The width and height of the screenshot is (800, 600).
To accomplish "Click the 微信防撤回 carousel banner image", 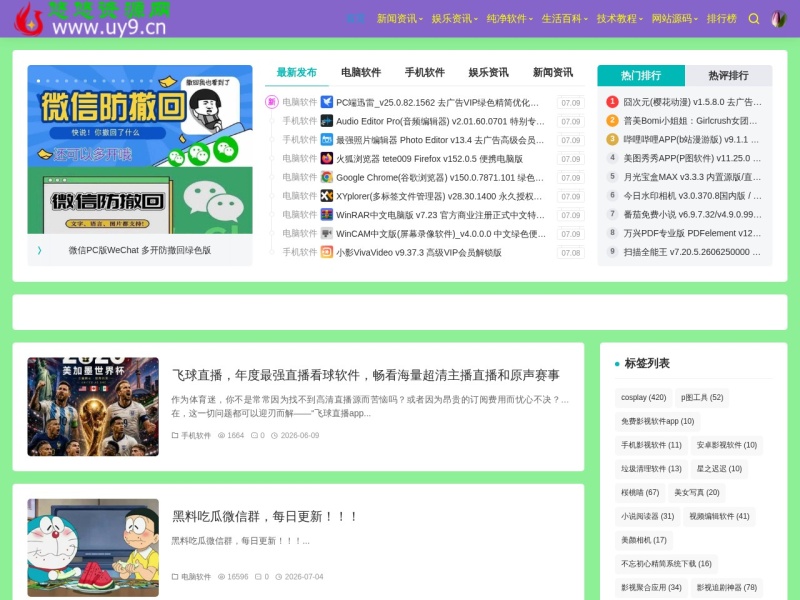I will [140, 149].
